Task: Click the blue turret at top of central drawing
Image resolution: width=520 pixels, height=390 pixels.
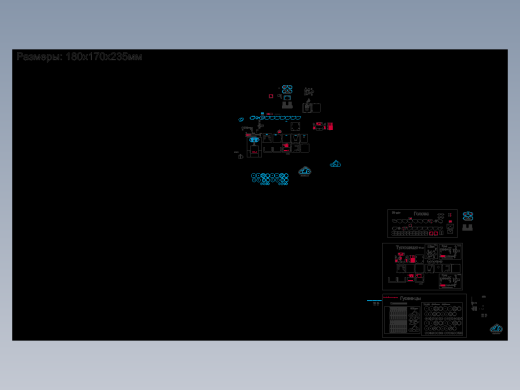Action: pos(287,89)
